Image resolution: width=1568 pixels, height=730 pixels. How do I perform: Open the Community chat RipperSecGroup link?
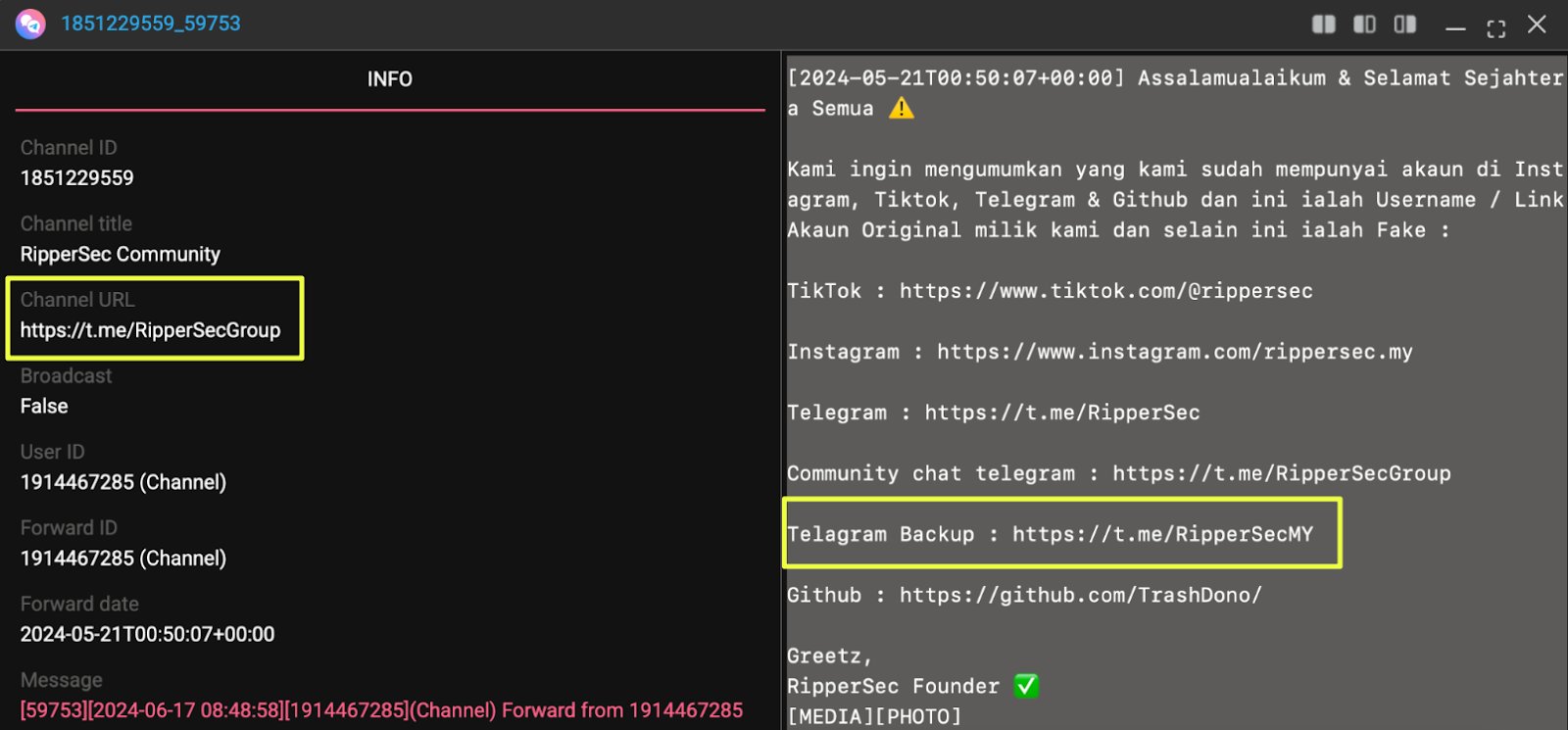(x=1281, y=473)
